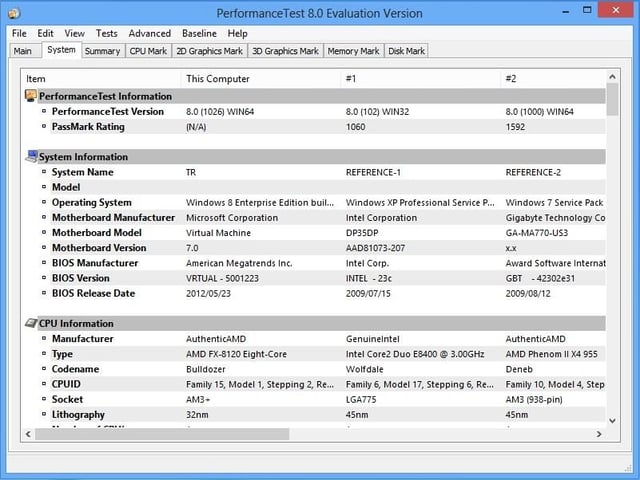
Task: Click the Item column header
Action: (101, 79)
